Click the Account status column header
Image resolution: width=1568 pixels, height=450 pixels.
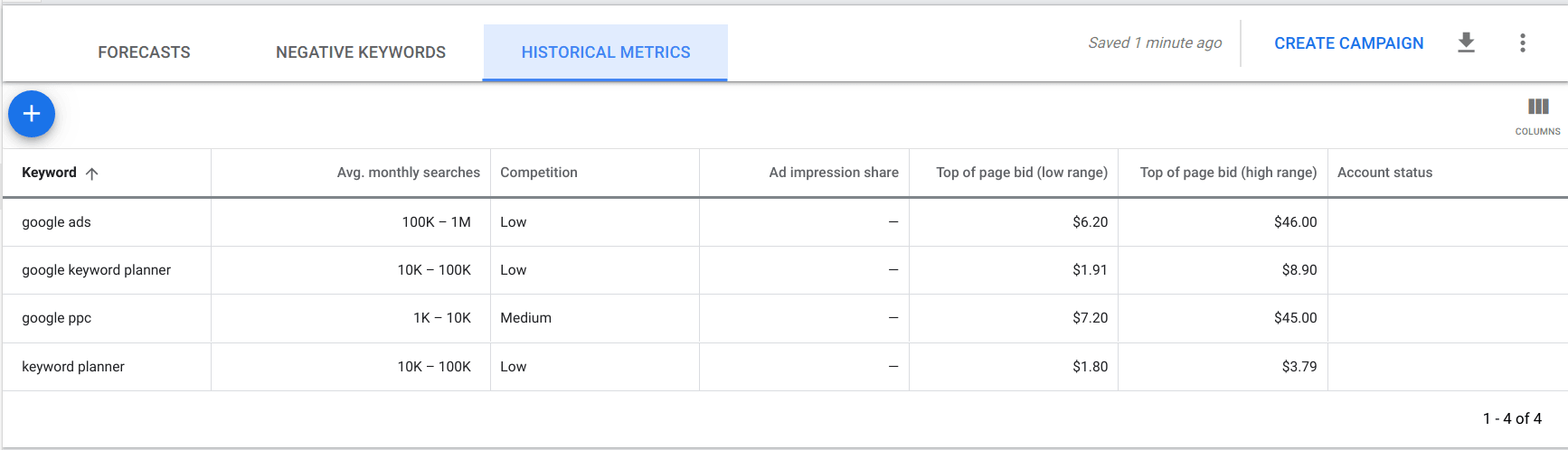[1384, 173]
